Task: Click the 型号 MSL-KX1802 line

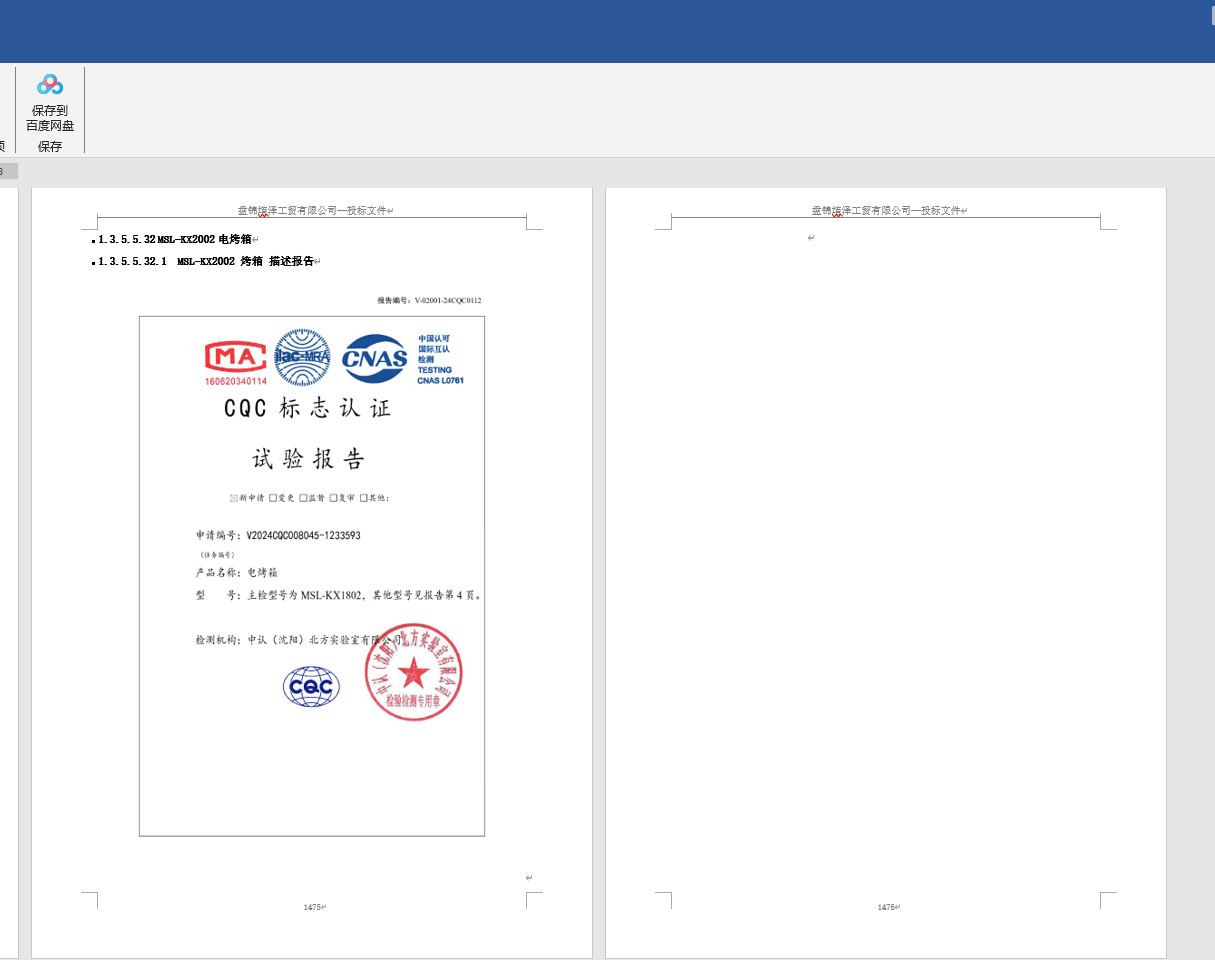Action: pos(339,595)
